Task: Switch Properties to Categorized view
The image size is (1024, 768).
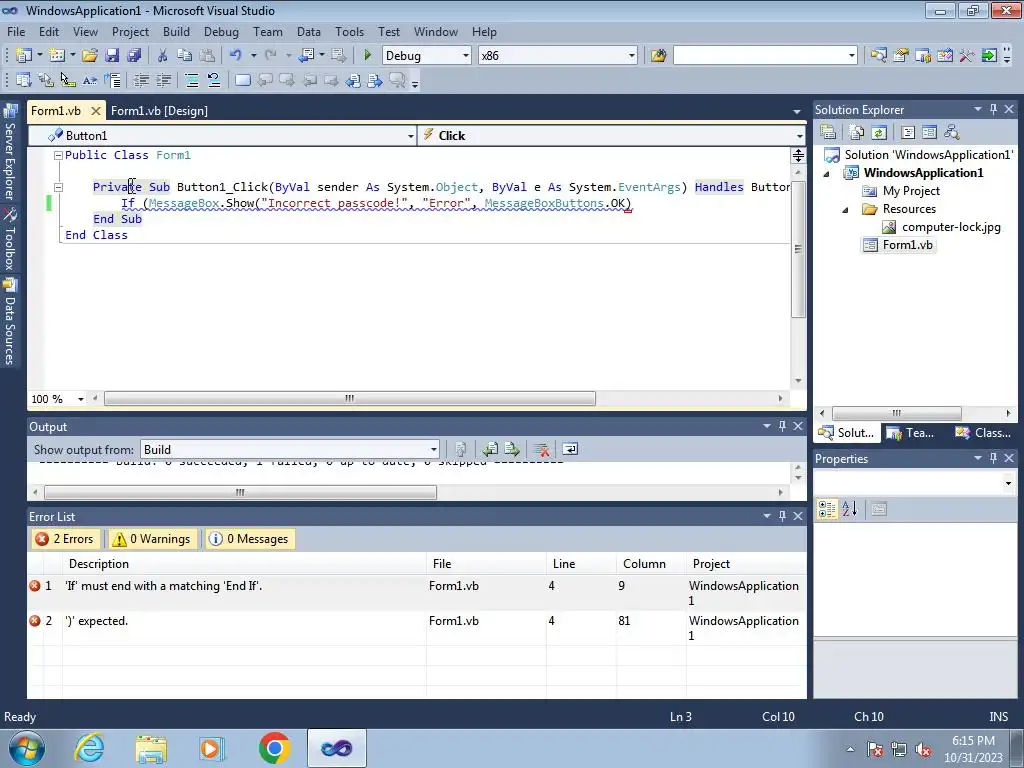Action: click(827, 509)
